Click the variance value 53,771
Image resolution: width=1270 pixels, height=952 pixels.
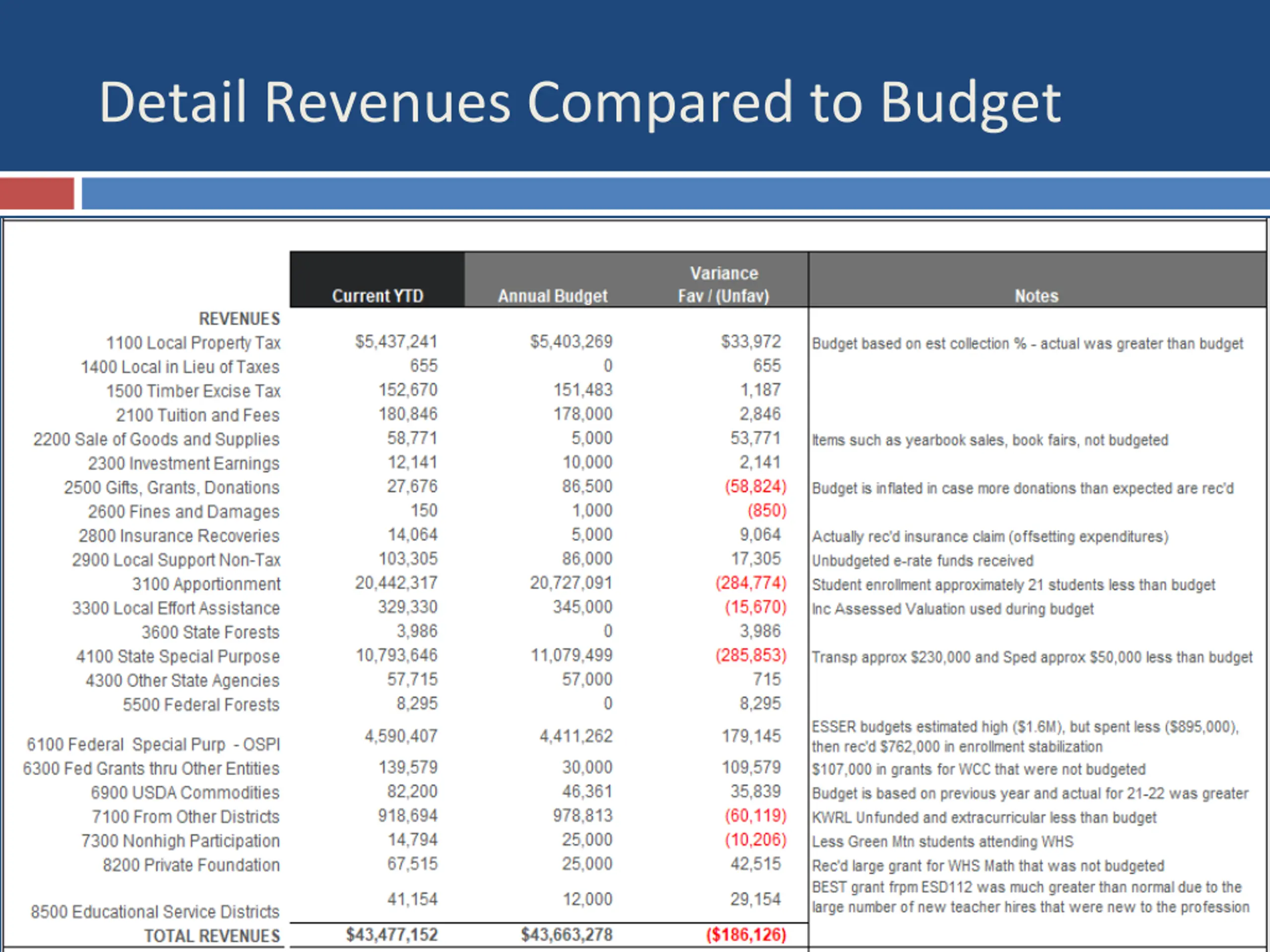[756, 438]
